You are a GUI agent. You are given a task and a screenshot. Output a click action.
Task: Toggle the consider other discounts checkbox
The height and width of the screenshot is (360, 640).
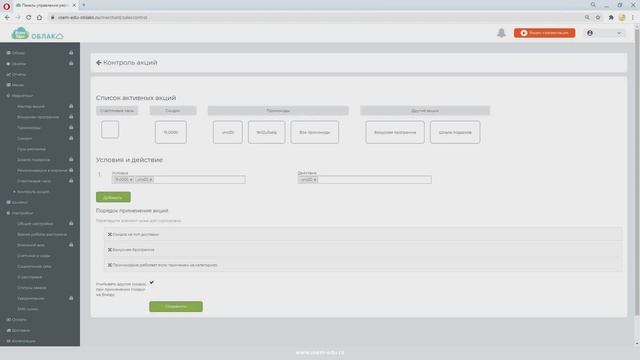(151, 282)
